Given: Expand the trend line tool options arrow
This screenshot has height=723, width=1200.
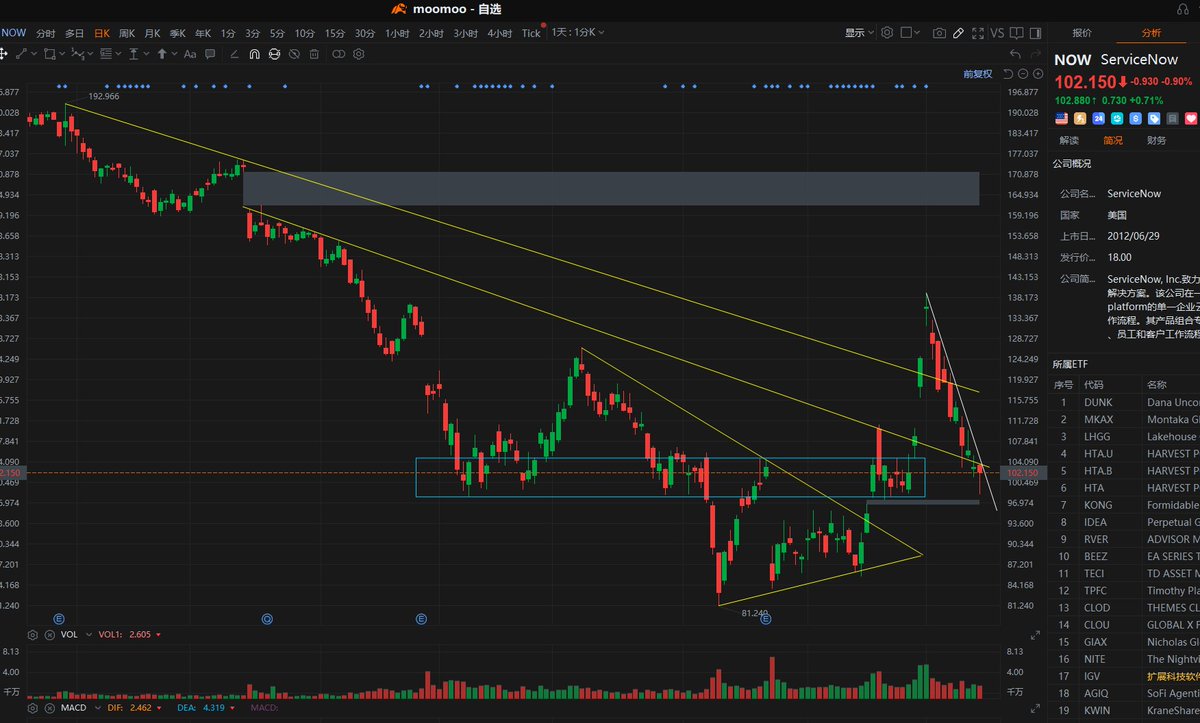Looking at the screenshot, I should point(34,52).
